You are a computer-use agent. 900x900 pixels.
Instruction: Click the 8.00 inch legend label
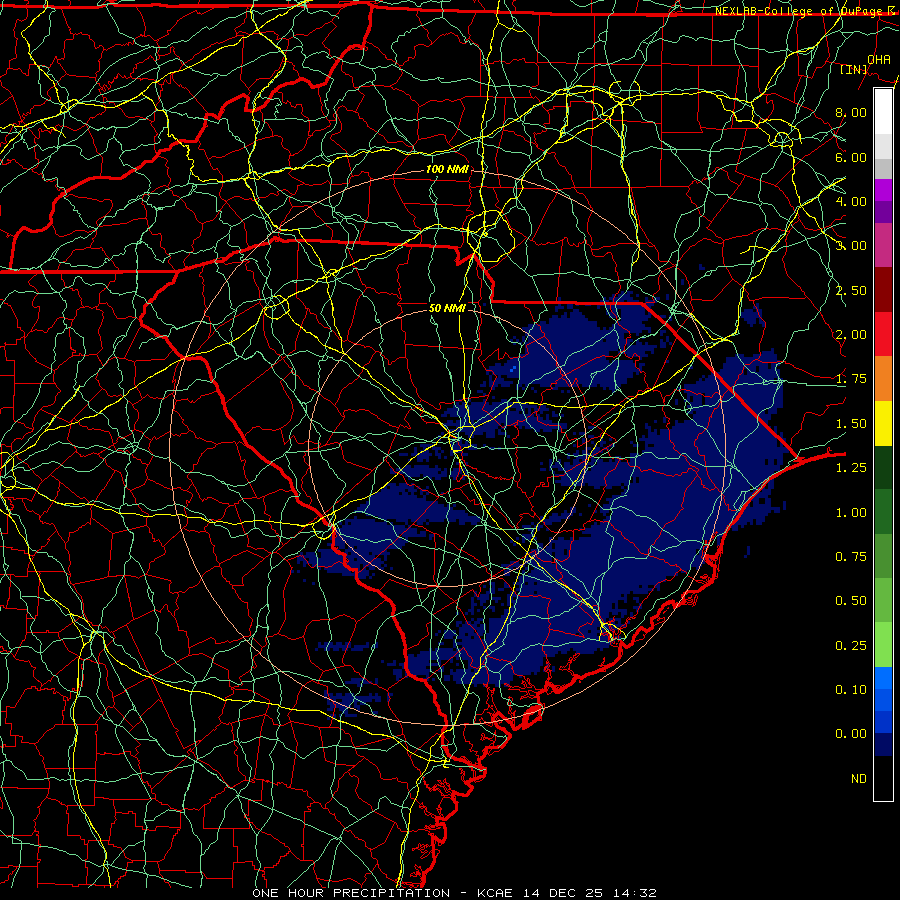[851, 112]
